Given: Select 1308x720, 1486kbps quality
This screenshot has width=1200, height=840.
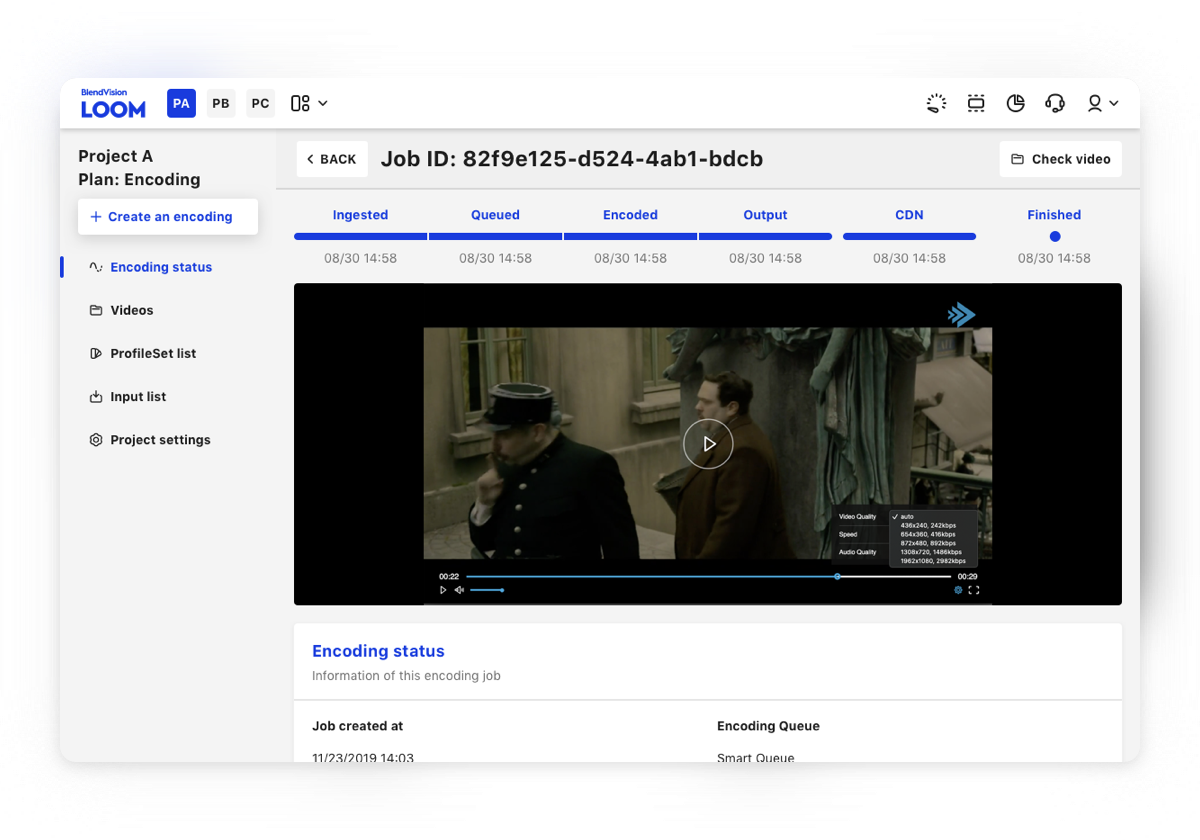Looking at the screenshot, I should [931, 552].
